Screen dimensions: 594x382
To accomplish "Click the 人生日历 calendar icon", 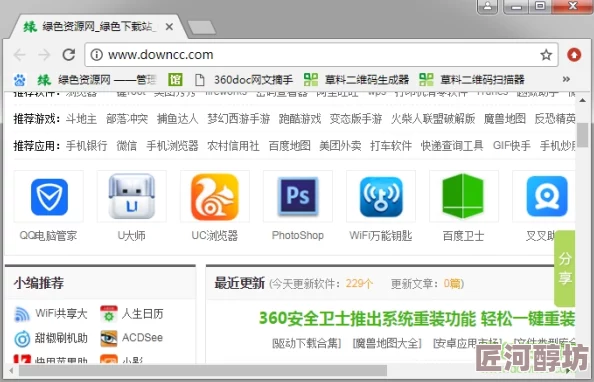I will click(x=109, y=314).
